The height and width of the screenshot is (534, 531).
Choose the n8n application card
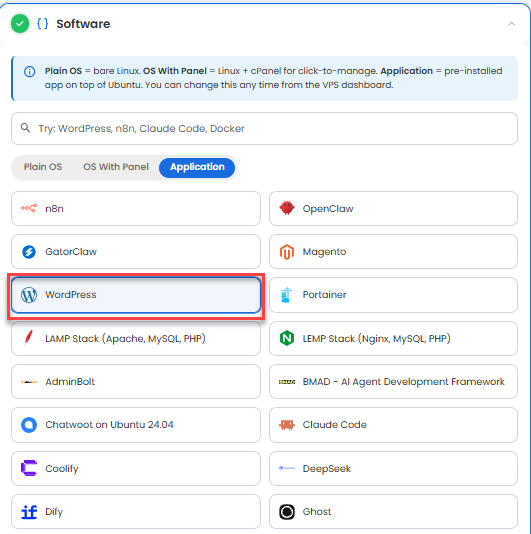pyautogui.click(x=136, y=208)
